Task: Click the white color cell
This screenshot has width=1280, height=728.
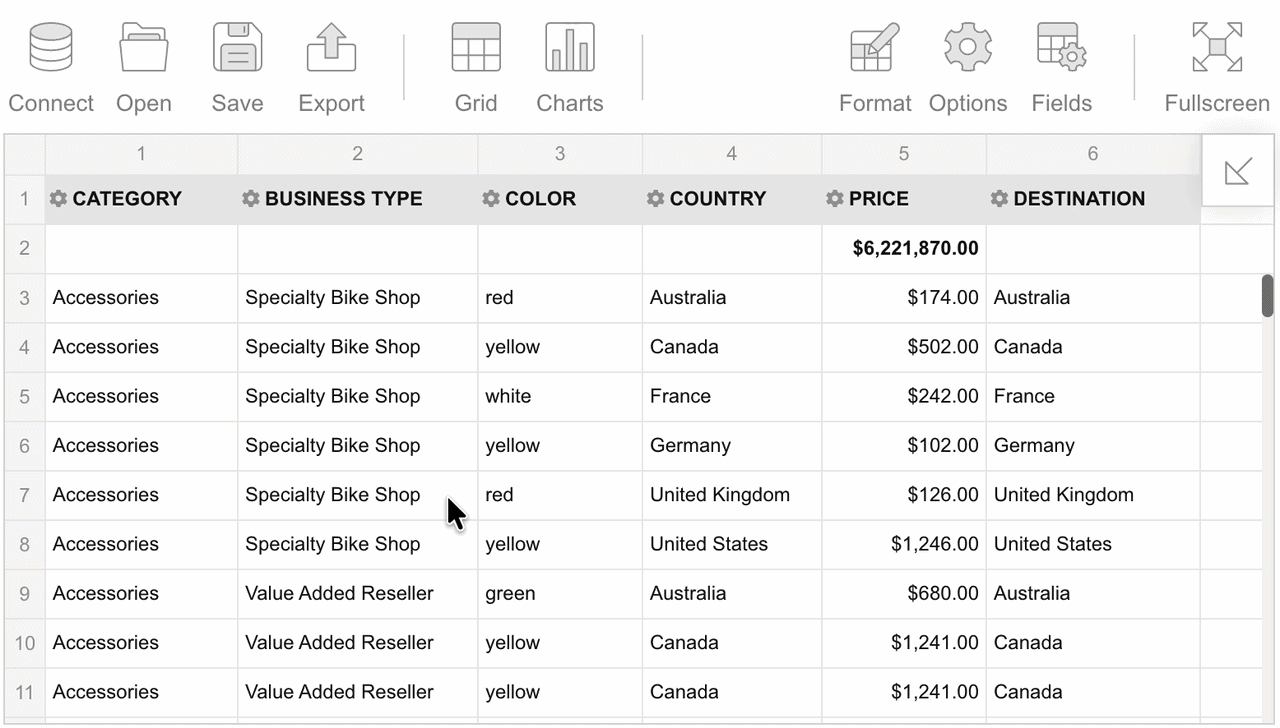Action: coord(560,396)
